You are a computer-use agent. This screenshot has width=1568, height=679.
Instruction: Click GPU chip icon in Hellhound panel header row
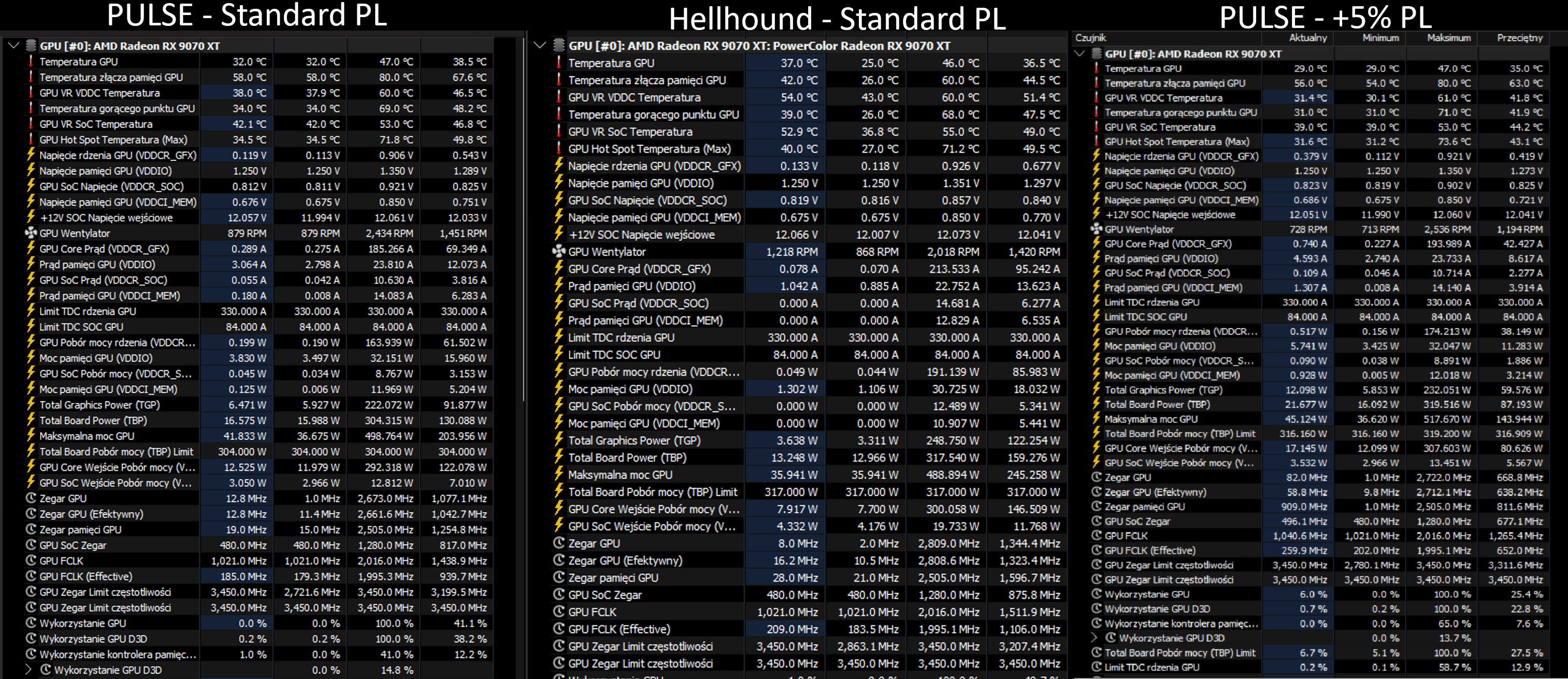pyautogui.click(x=558, y=46)
